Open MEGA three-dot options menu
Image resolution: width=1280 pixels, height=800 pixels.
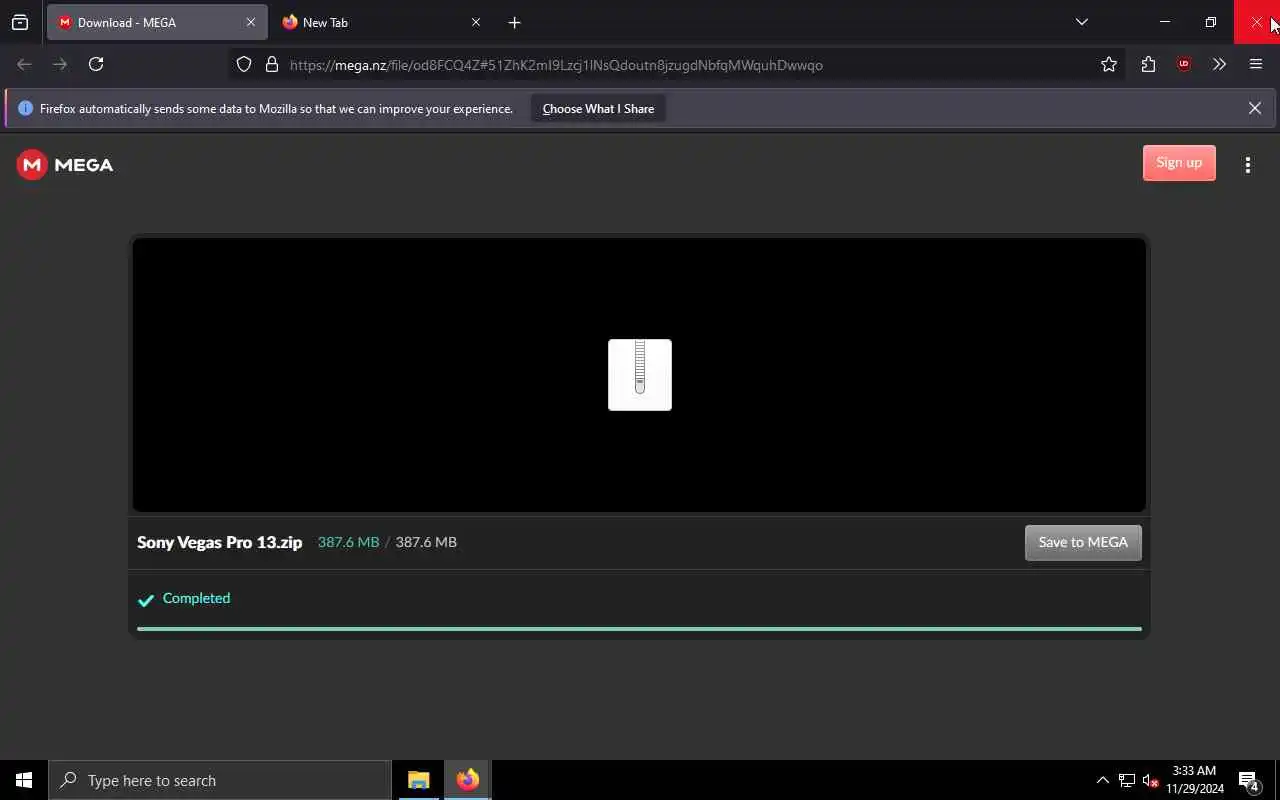click(x=1248, y=165)
